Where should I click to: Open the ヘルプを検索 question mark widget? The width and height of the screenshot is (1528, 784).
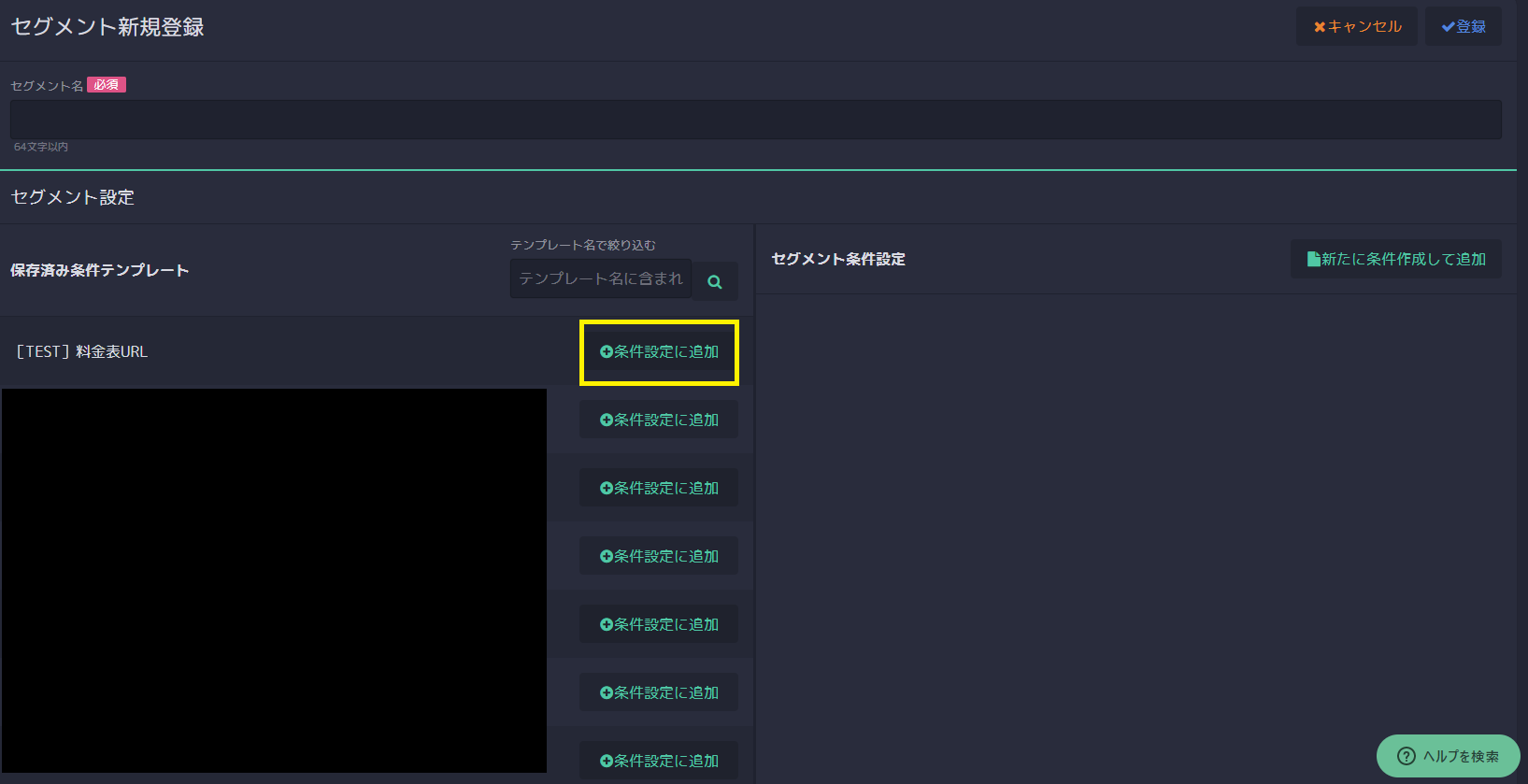click(x=1448, y=756)
